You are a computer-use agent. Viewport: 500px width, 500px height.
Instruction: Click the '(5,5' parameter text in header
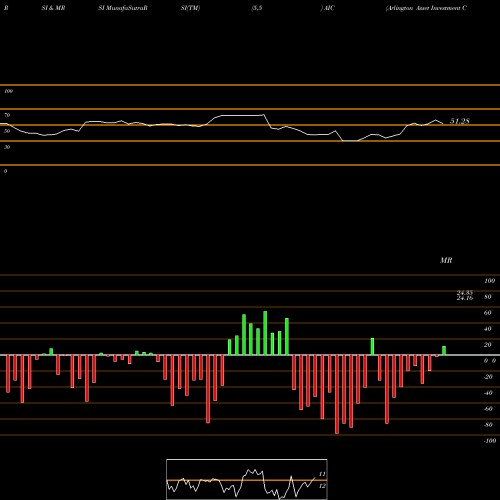click(257, 8)
